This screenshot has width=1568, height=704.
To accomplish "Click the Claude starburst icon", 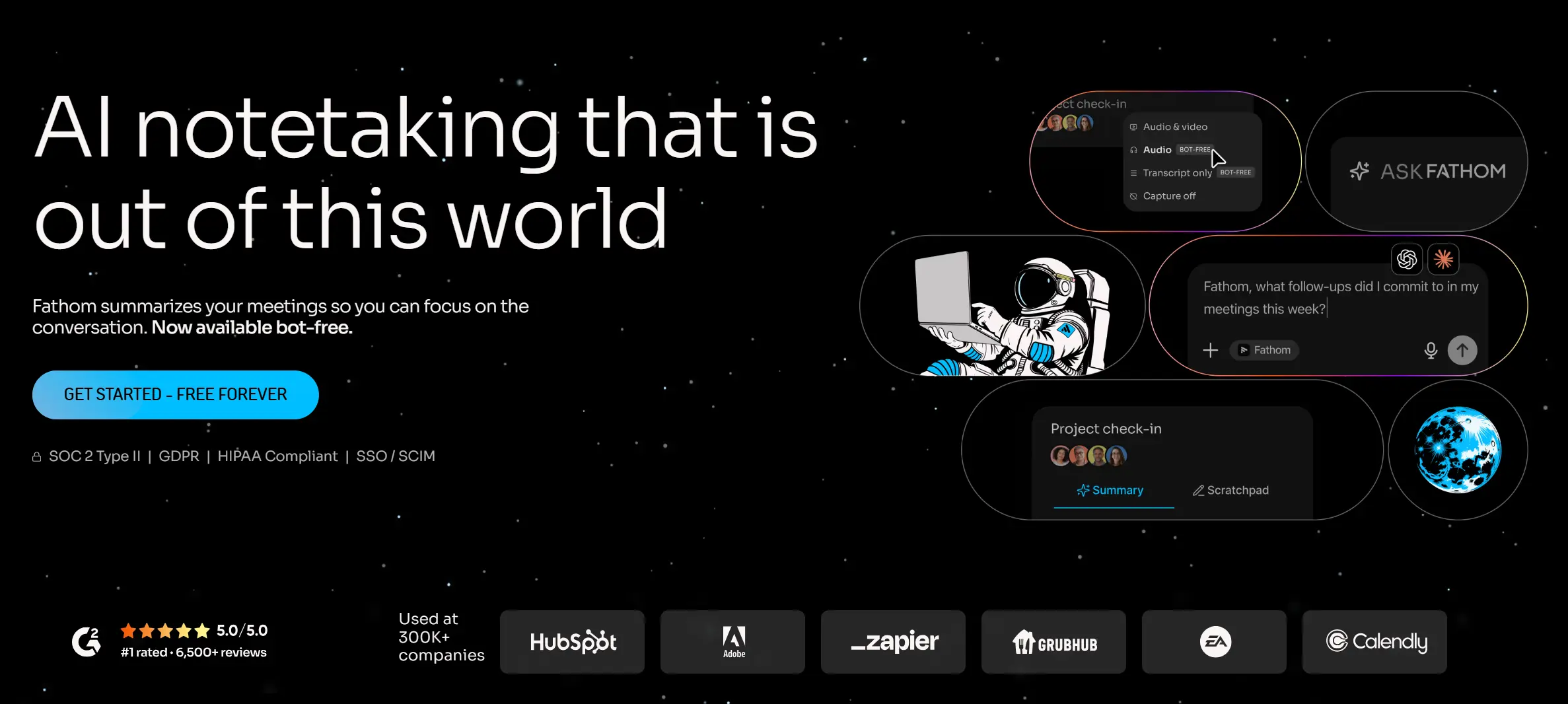I will coord(1443,259).
